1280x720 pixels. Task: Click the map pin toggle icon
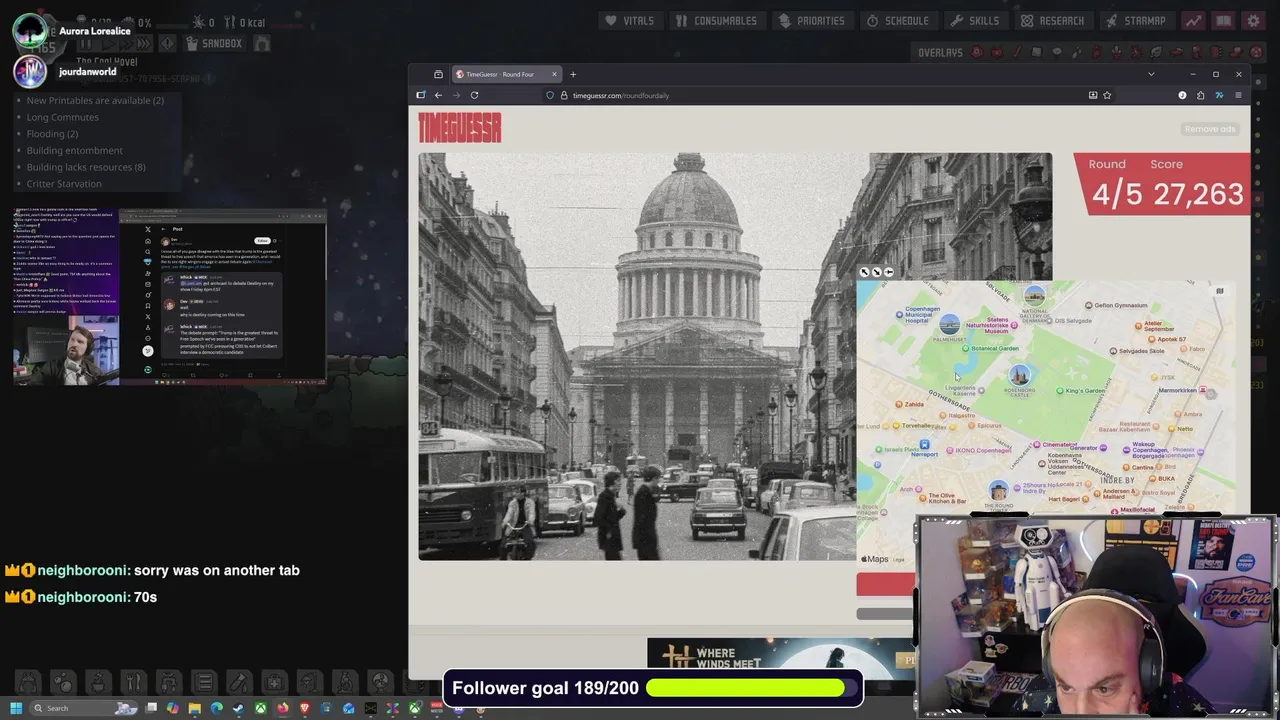tap(889, 272)
